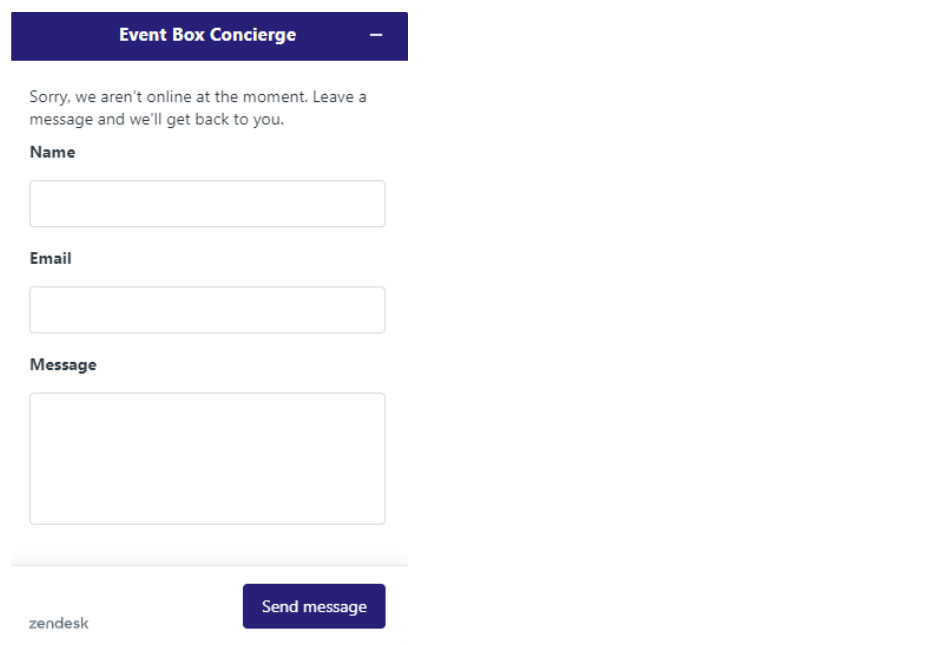Click the Message field label
The height and width of the screenshot is (645, 935).
click(x=63, y=365)
